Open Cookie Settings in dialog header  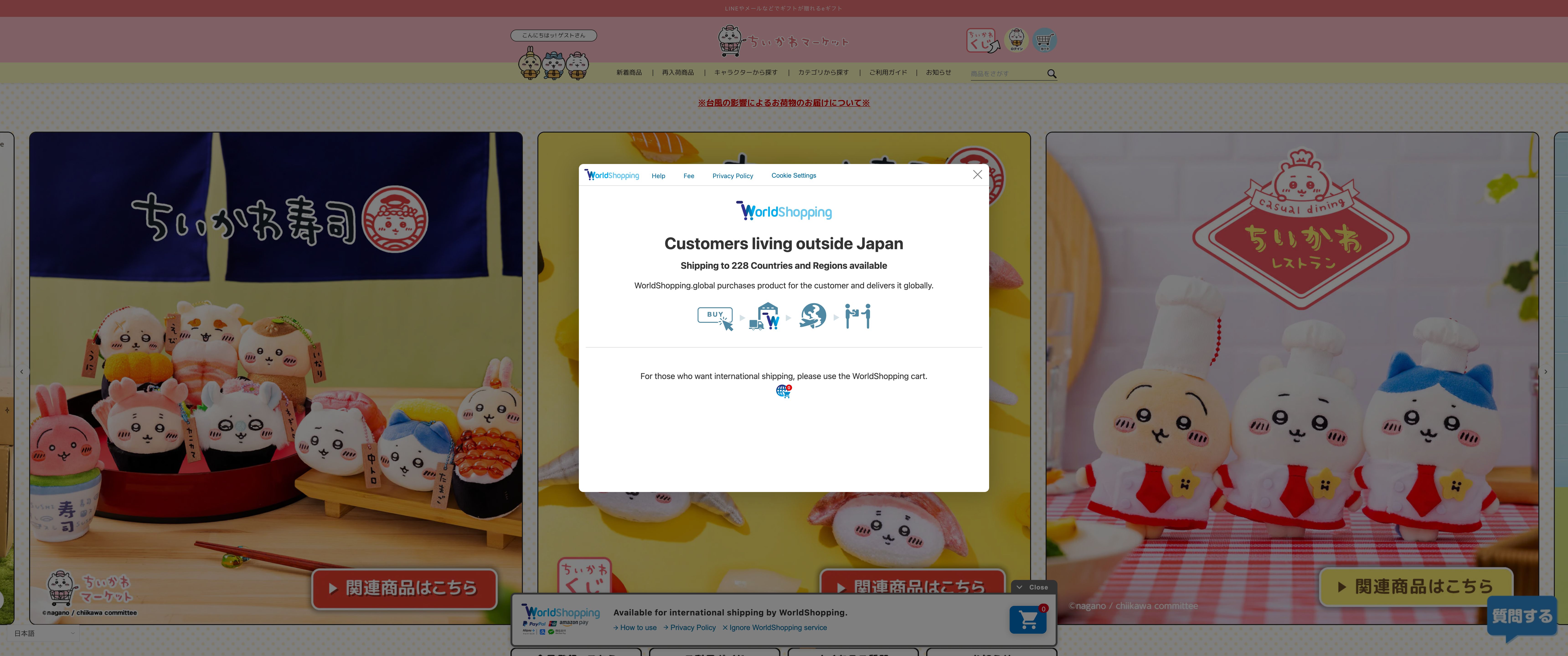click(x=794, y=175)
